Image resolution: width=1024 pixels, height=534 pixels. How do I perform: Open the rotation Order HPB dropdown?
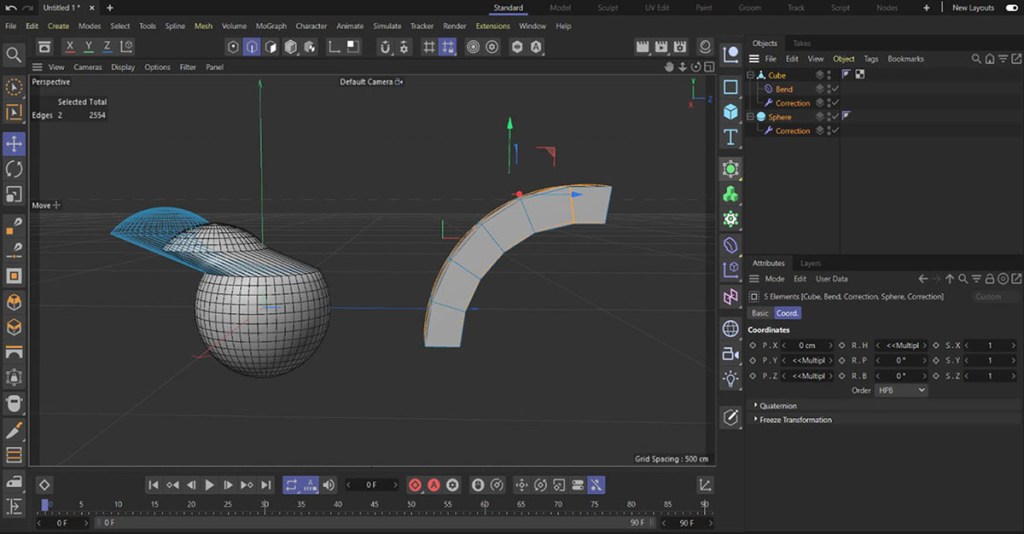point(900,390)
